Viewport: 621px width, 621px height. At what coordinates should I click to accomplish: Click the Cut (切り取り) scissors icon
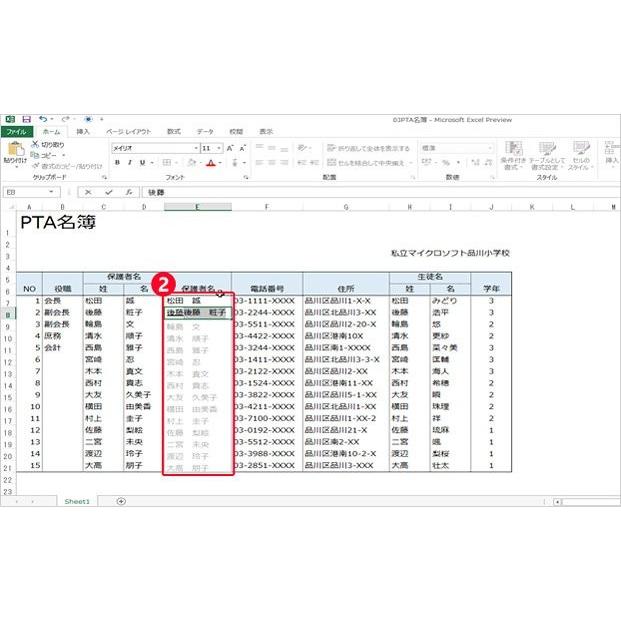[36, 145]
